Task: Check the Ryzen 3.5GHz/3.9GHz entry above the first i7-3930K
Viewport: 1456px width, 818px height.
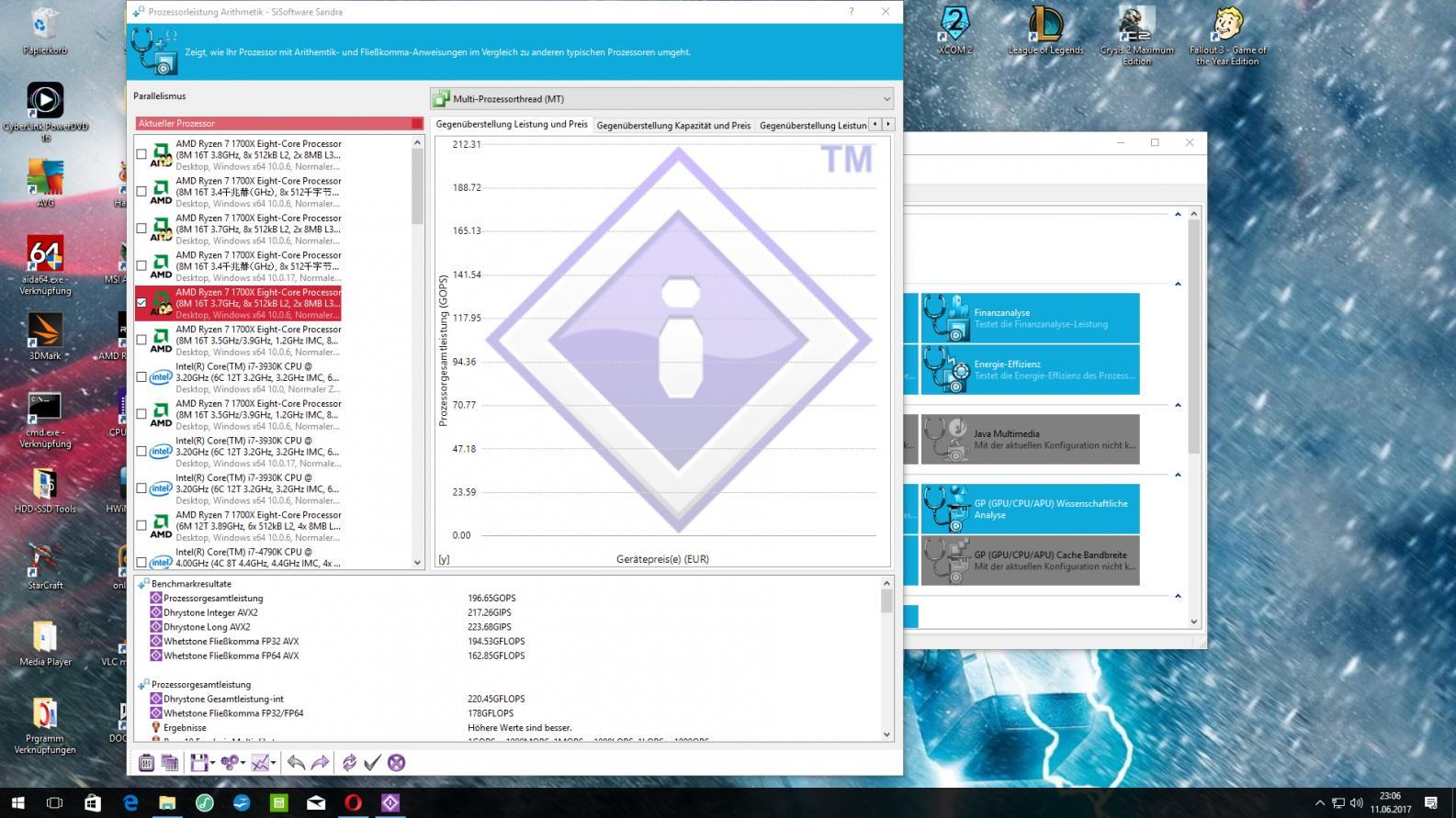Action: 141,340
